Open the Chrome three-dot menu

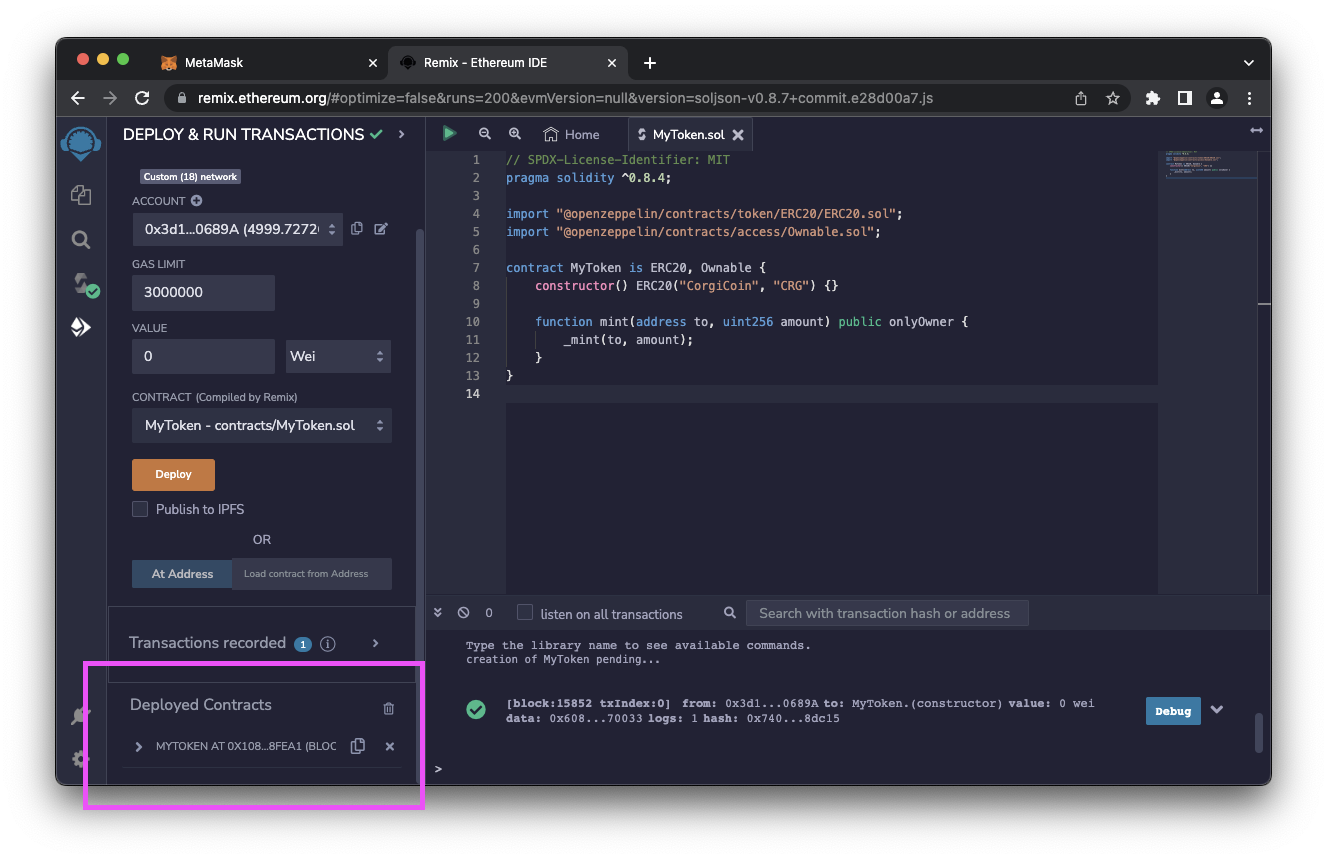pyautogui.click(x=1250, y=98)
